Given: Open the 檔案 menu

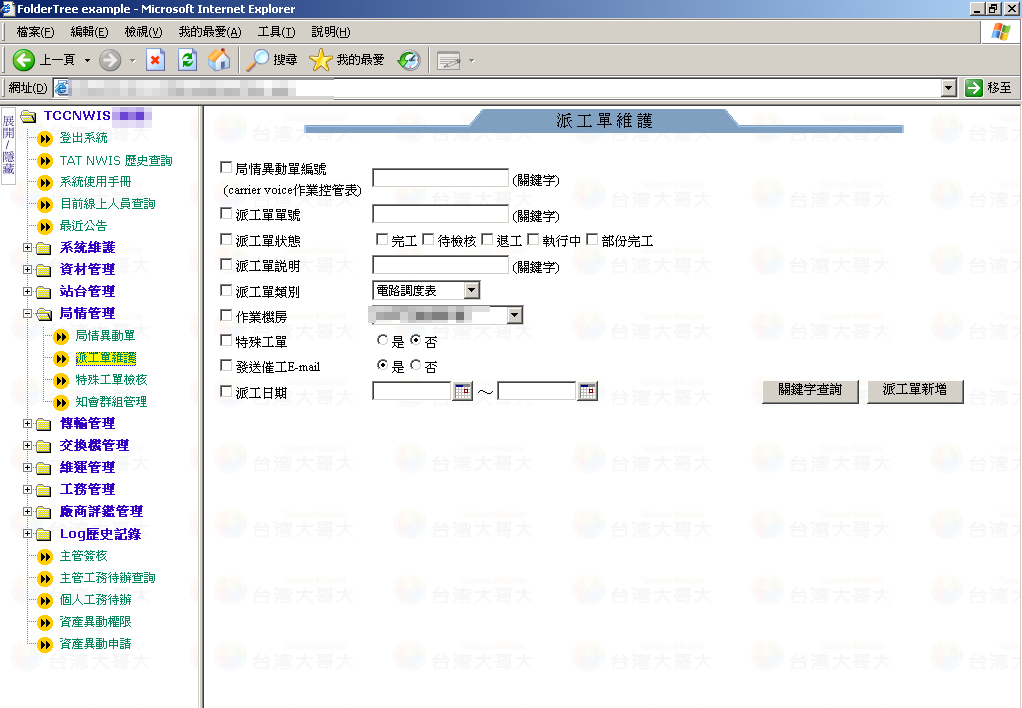Looking at the screenshot, I should coord(35,32).
